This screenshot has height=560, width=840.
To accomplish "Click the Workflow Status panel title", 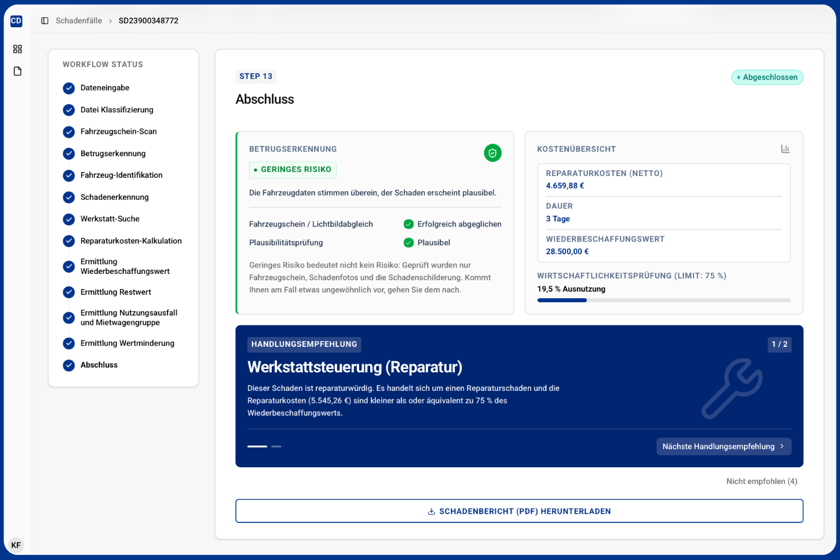I will [x=103, y=64].
